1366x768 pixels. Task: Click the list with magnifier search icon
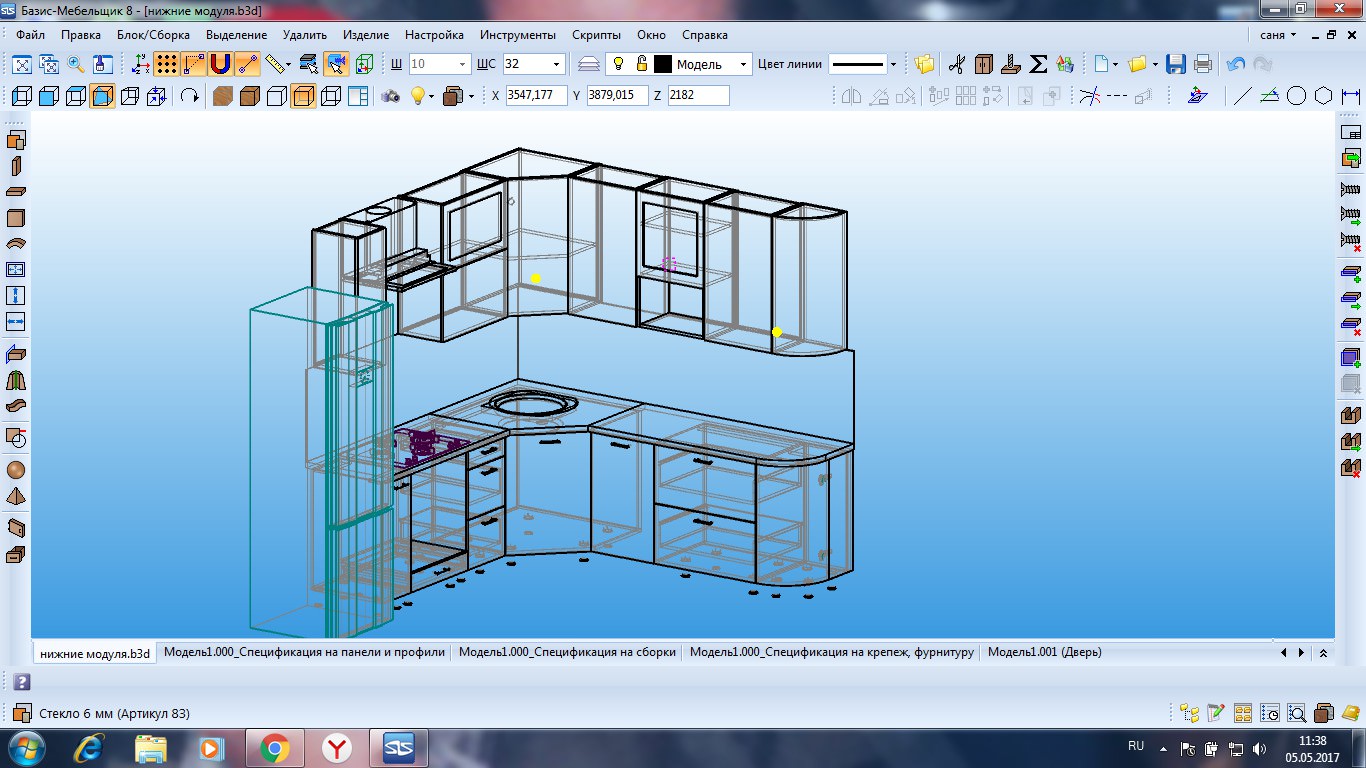coord(1297,713)
